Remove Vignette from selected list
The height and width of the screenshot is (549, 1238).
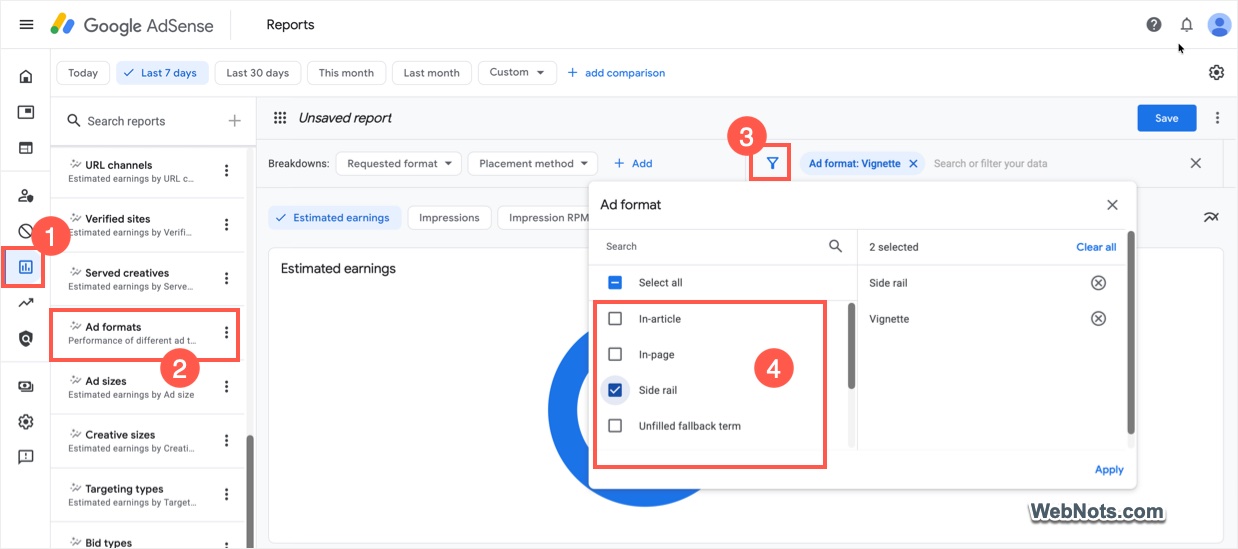[1098, 319]
